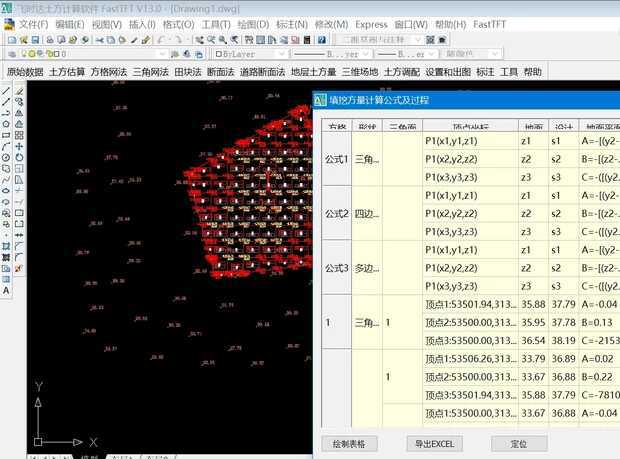Click the Cut scissors icon
Screen dimensions: 620x459
click(x=100, y=40)
